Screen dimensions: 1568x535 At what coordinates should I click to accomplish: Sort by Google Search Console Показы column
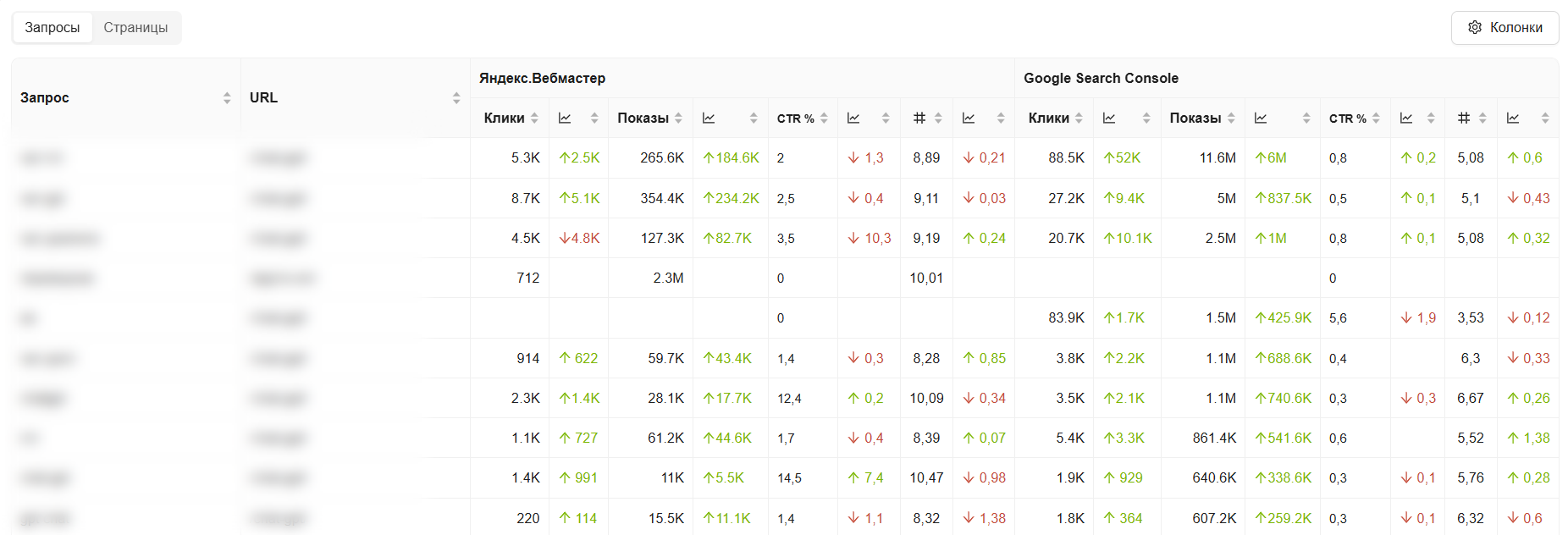tap(1195, 119)
